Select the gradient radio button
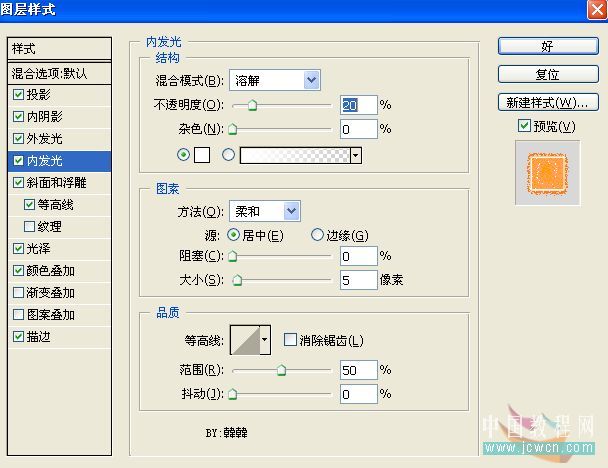608x468 pixels. 228,155
